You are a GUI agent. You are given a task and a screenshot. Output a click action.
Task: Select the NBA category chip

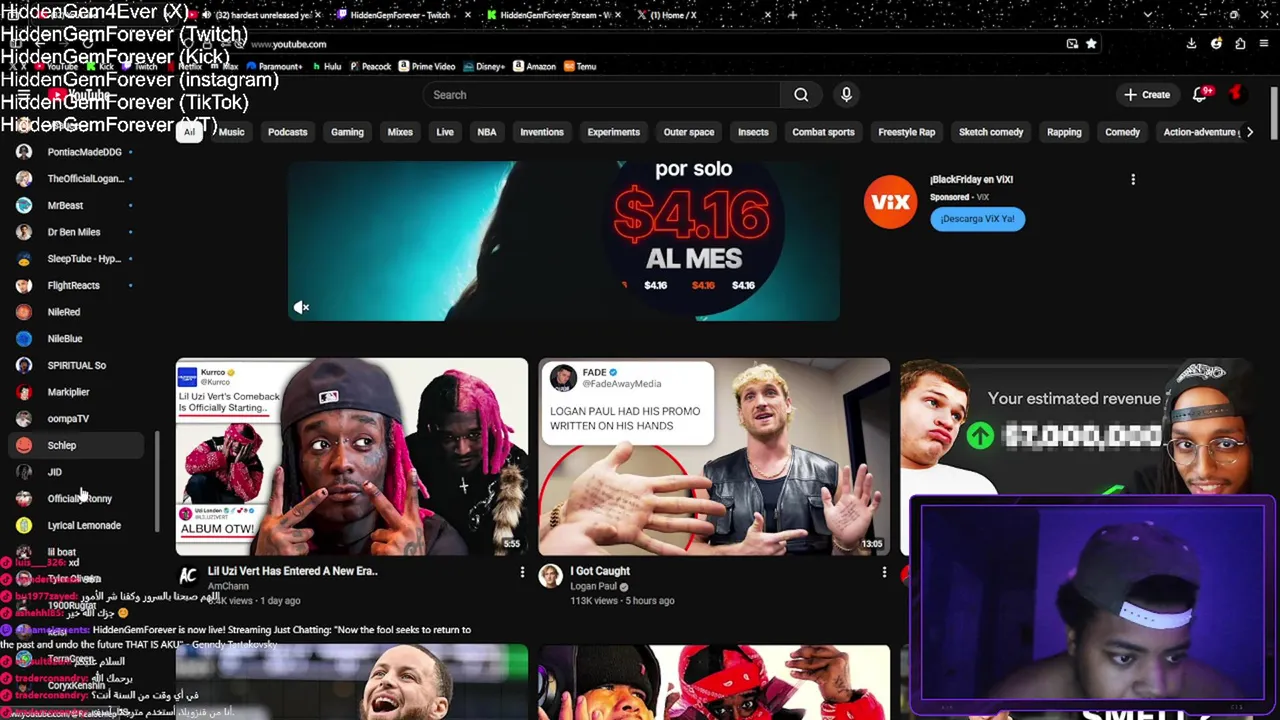(487, 132)
